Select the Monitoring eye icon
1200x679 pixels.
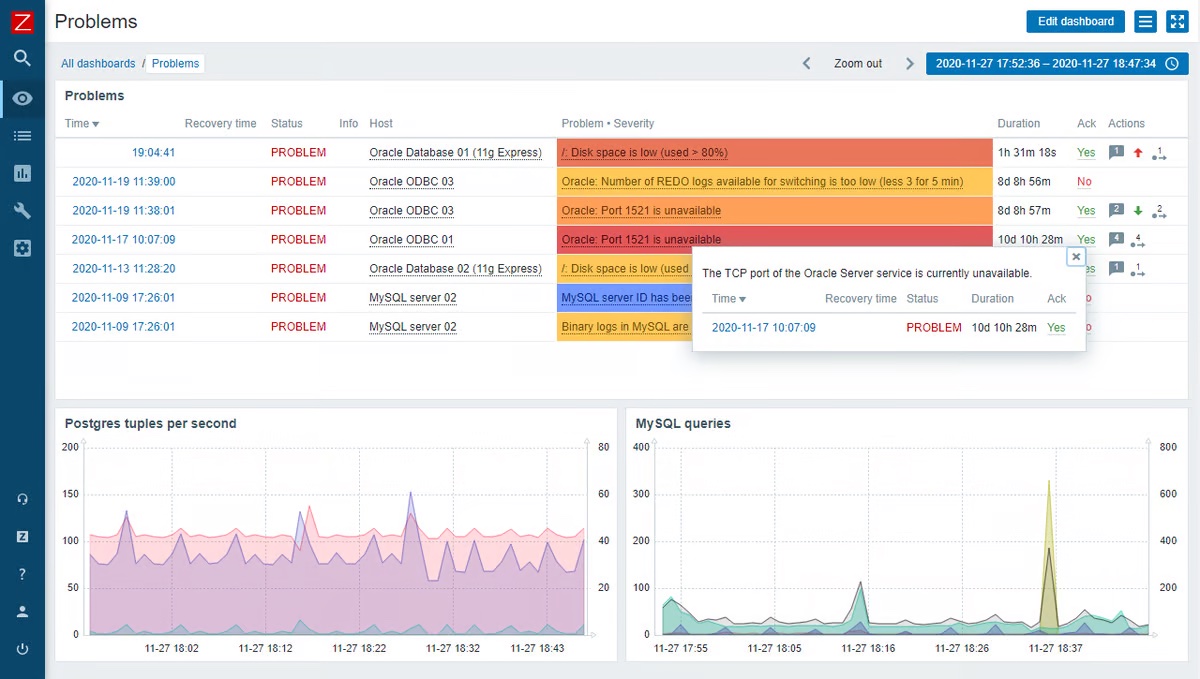pos(22,98)
